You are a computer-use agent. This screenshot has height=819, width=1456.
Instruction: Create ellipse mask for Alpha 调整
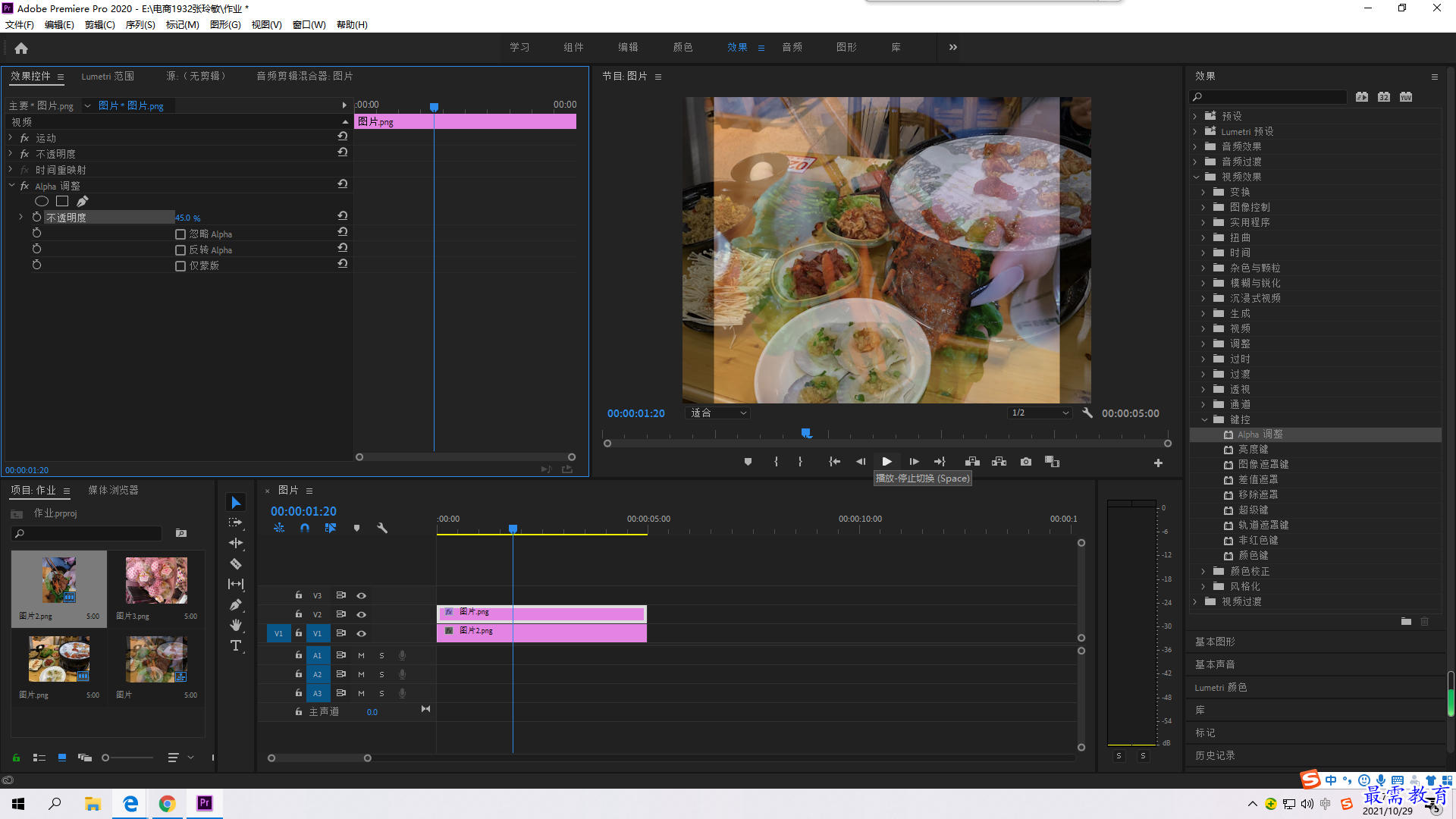(x=42, y=201)
